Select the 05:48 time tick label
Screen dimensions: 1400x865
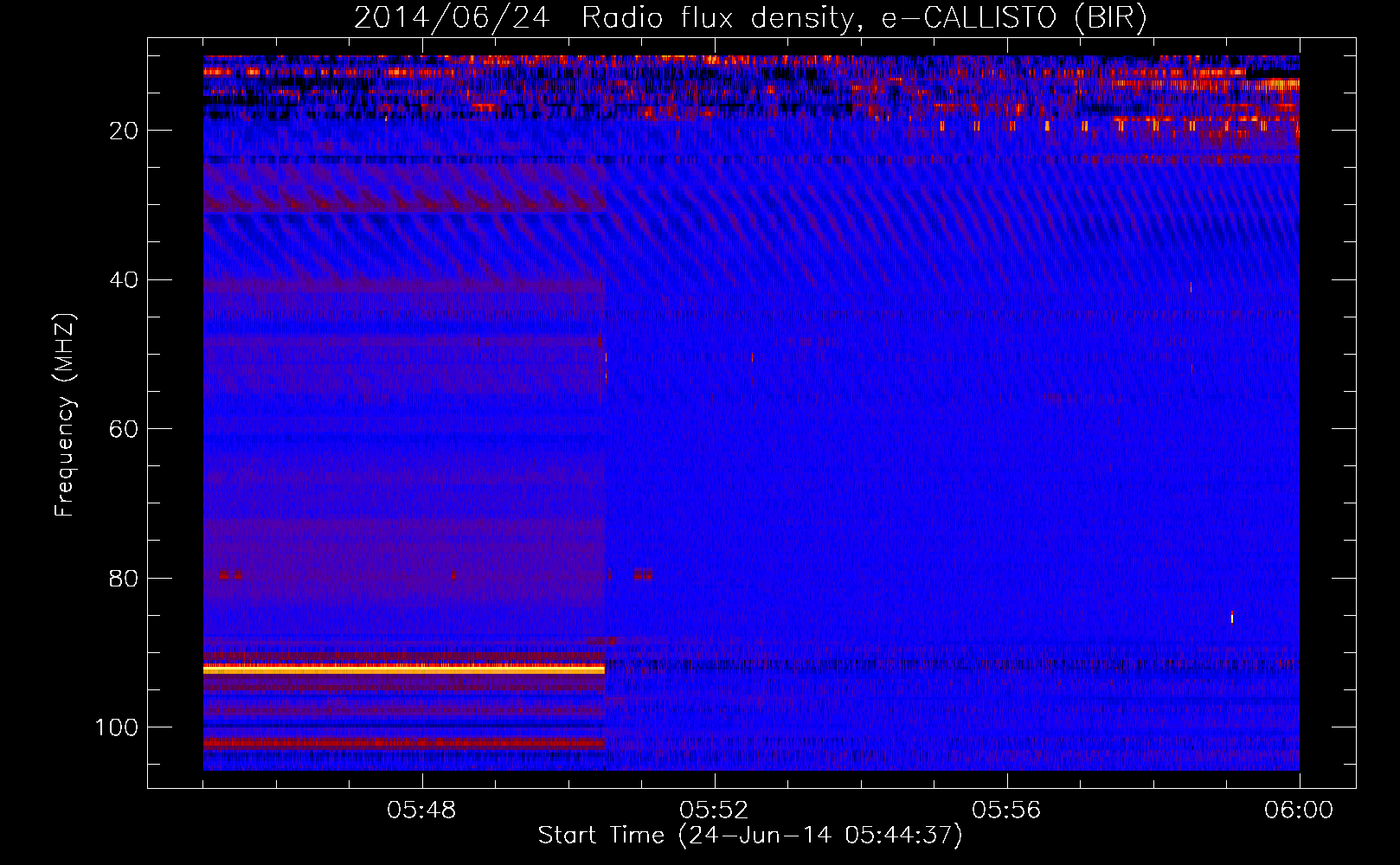421,810
